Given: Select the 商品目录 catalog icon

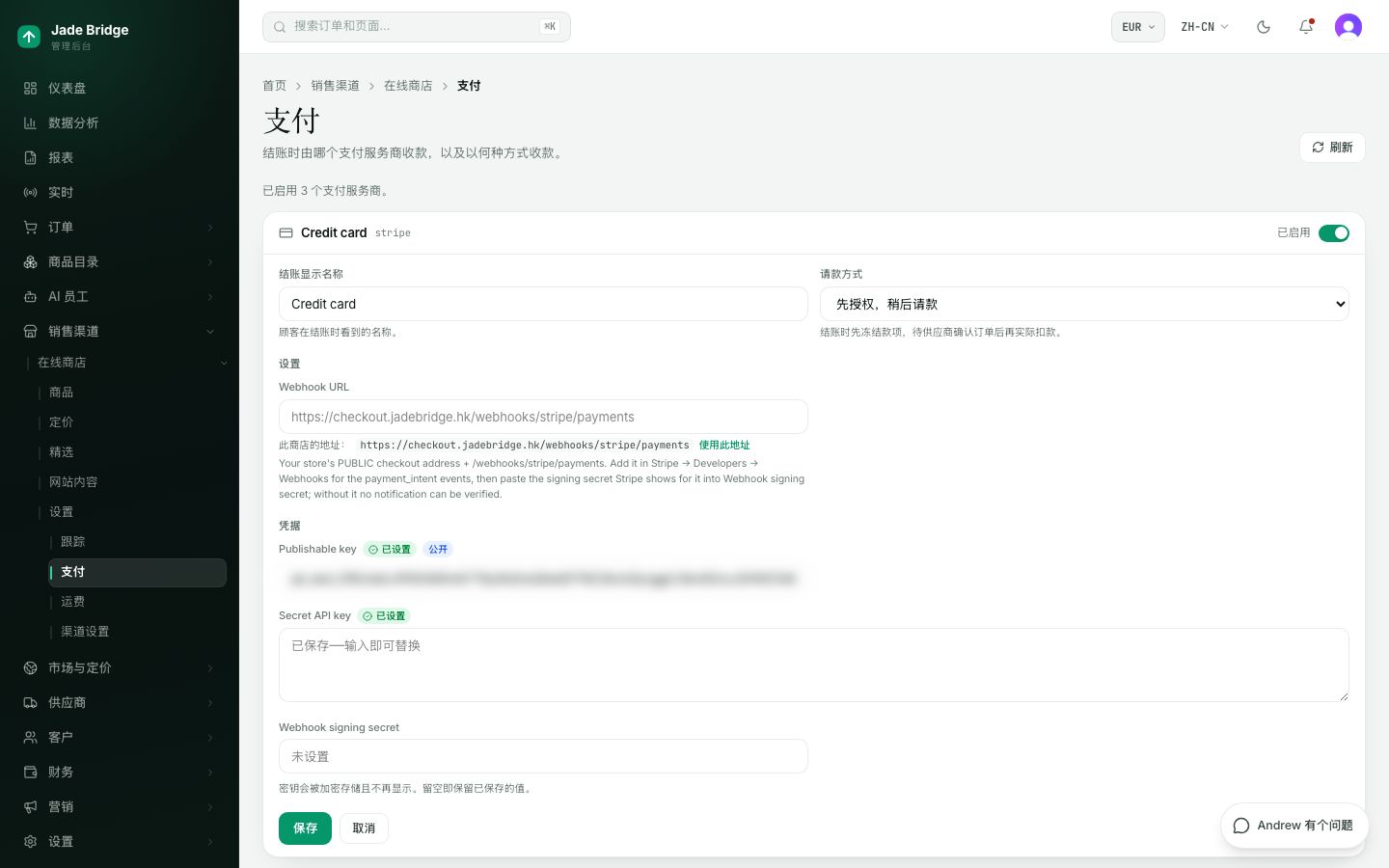Looking at the screenshot, I should (30, 261).
